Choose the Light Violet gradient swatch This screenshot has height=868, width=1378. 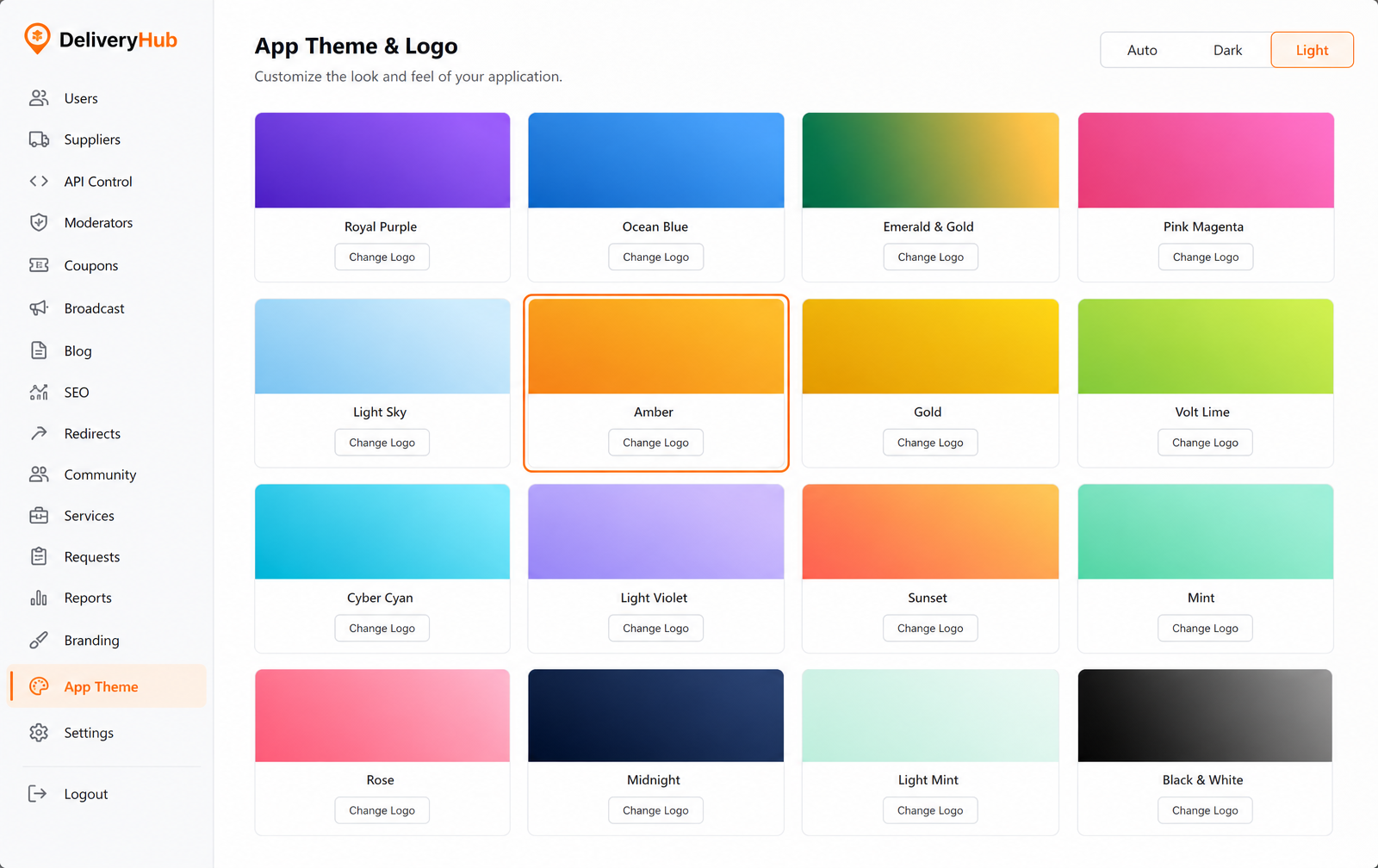tap(656, 531)
